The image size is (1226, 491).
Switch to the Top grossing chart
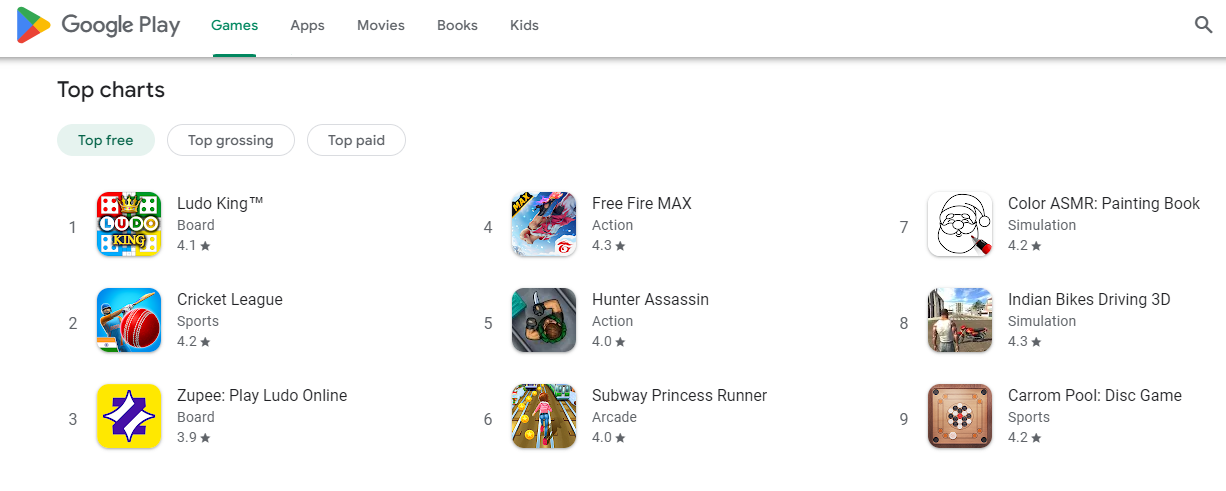(231, 141)
